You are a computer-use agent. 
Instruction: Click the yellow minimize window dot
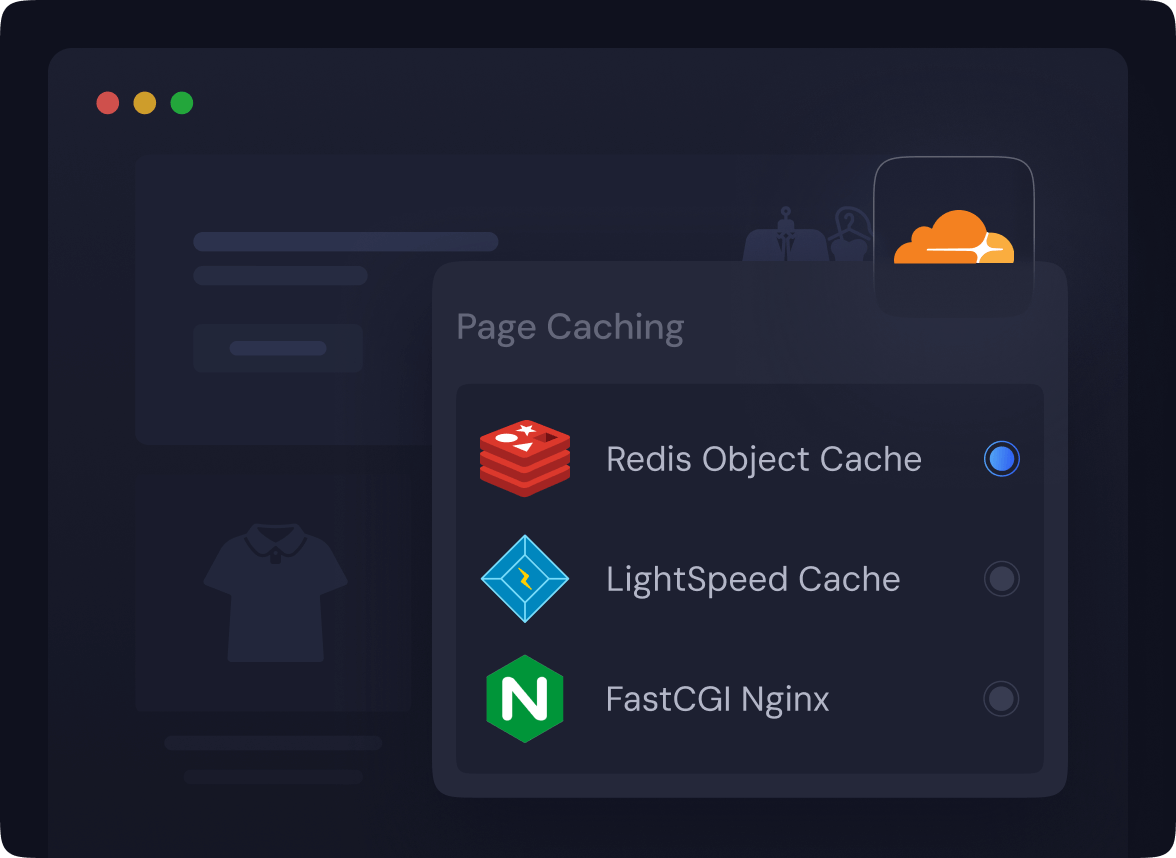pos(145,103)
